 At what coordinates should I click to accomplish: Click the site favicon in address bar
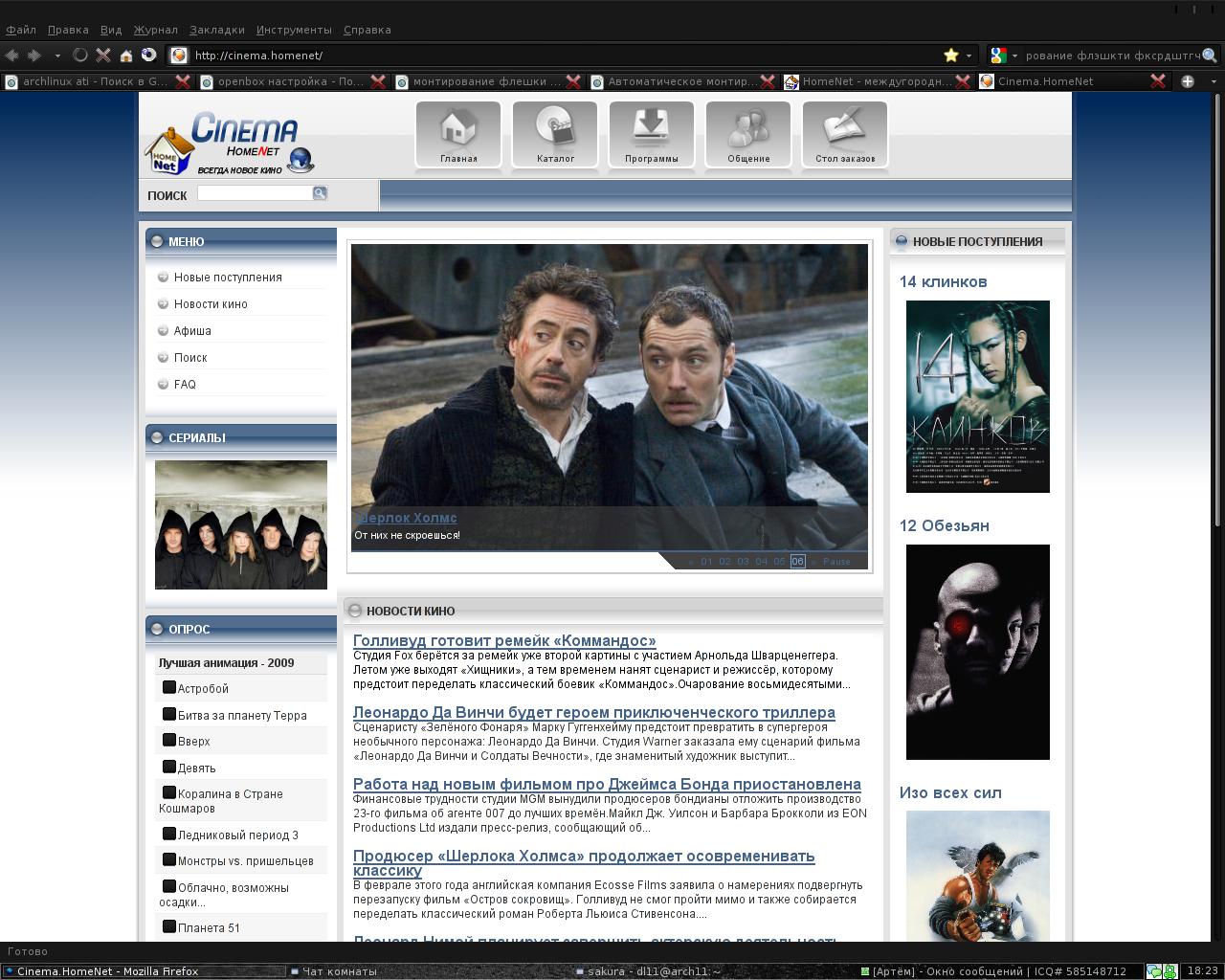click(x=178, y=56)
